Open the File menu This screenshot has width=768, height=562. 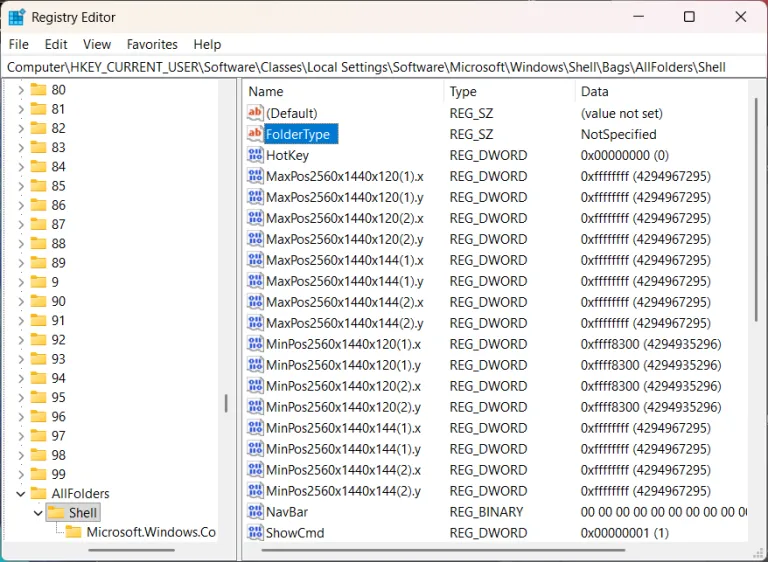[19, 44]
